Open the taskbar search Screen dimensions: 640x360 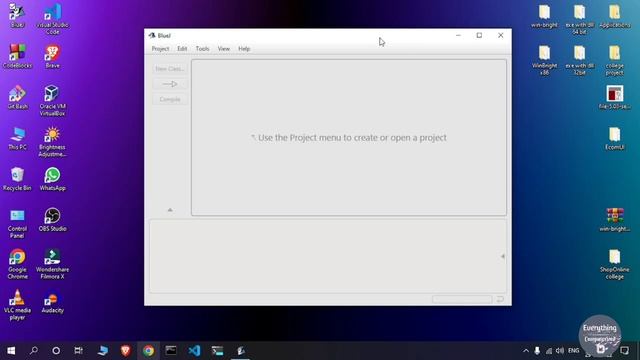click(34, 351)
